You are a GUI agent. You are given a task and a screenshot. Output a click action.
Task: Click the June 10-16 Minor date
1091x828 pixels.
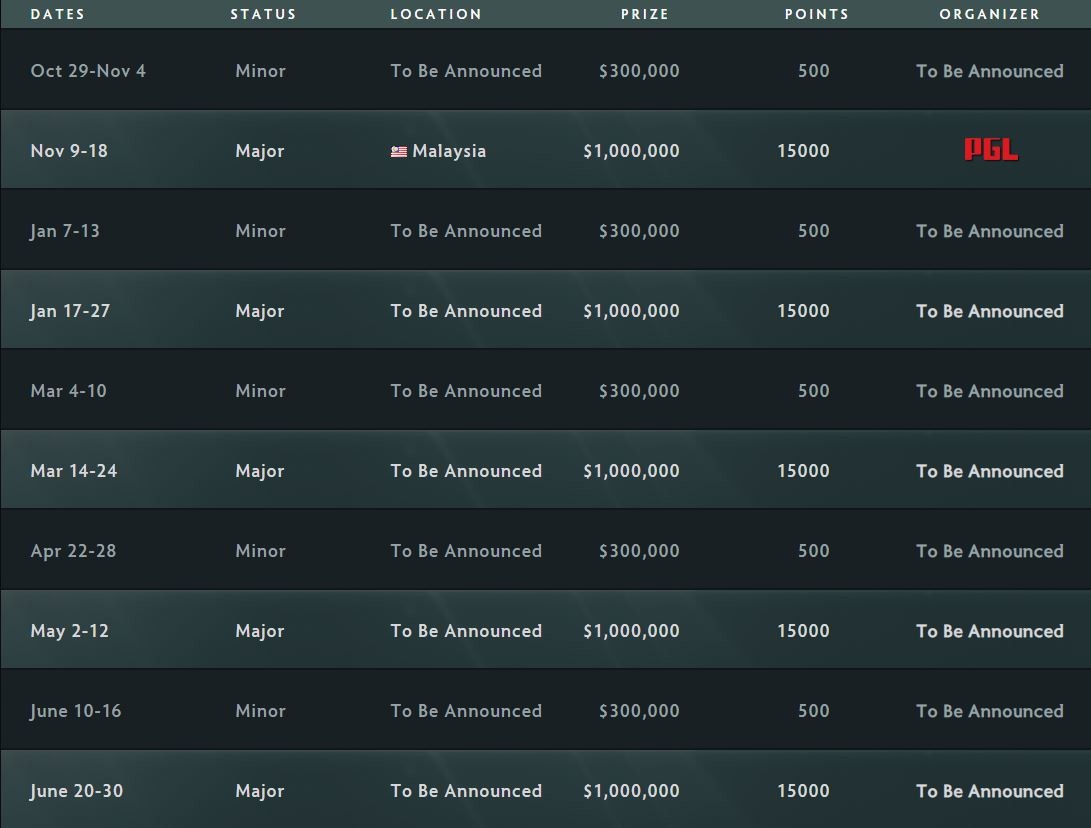click(76, 711)
